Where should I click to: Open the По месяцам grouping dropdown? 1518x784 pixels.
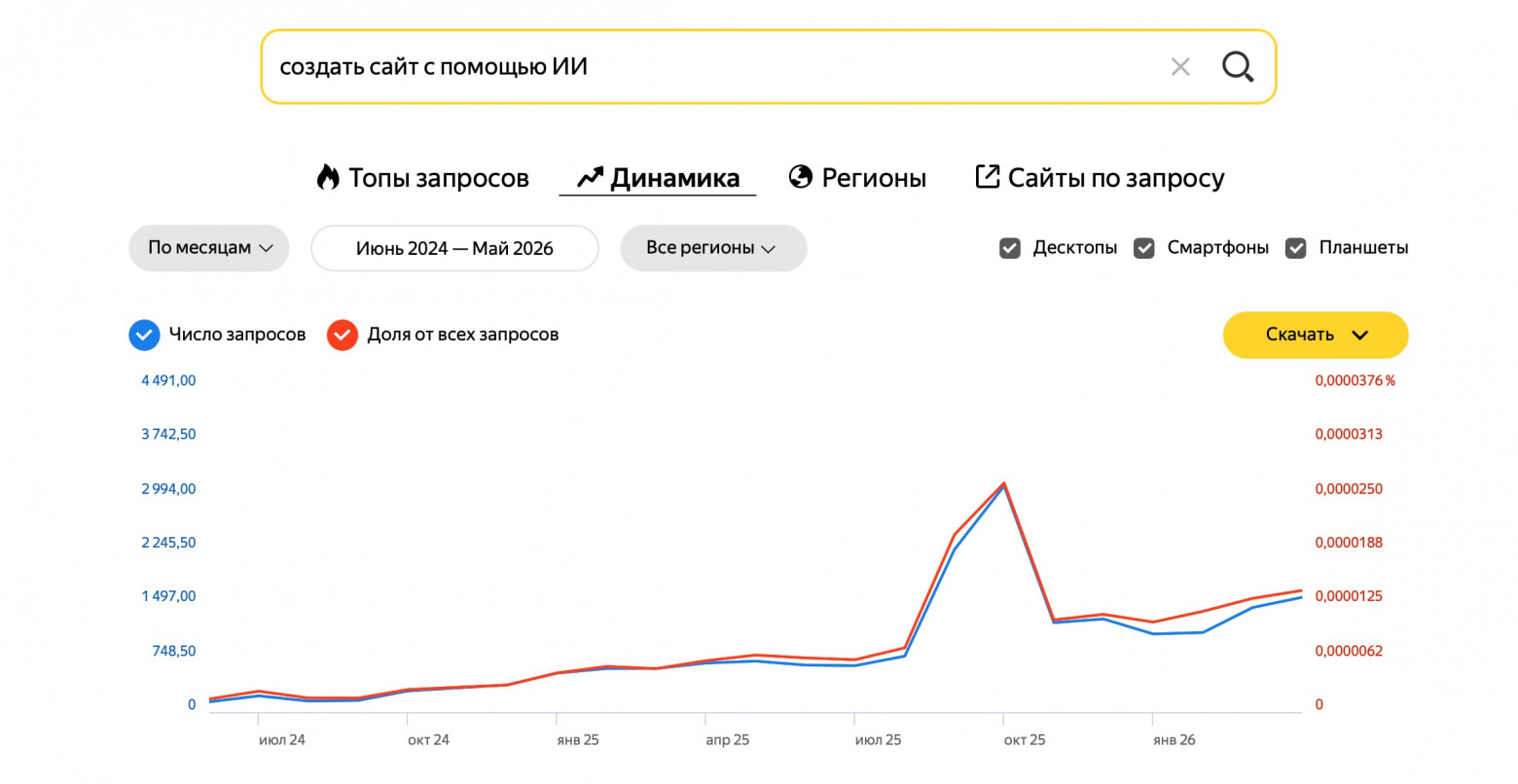coord(209,248)
